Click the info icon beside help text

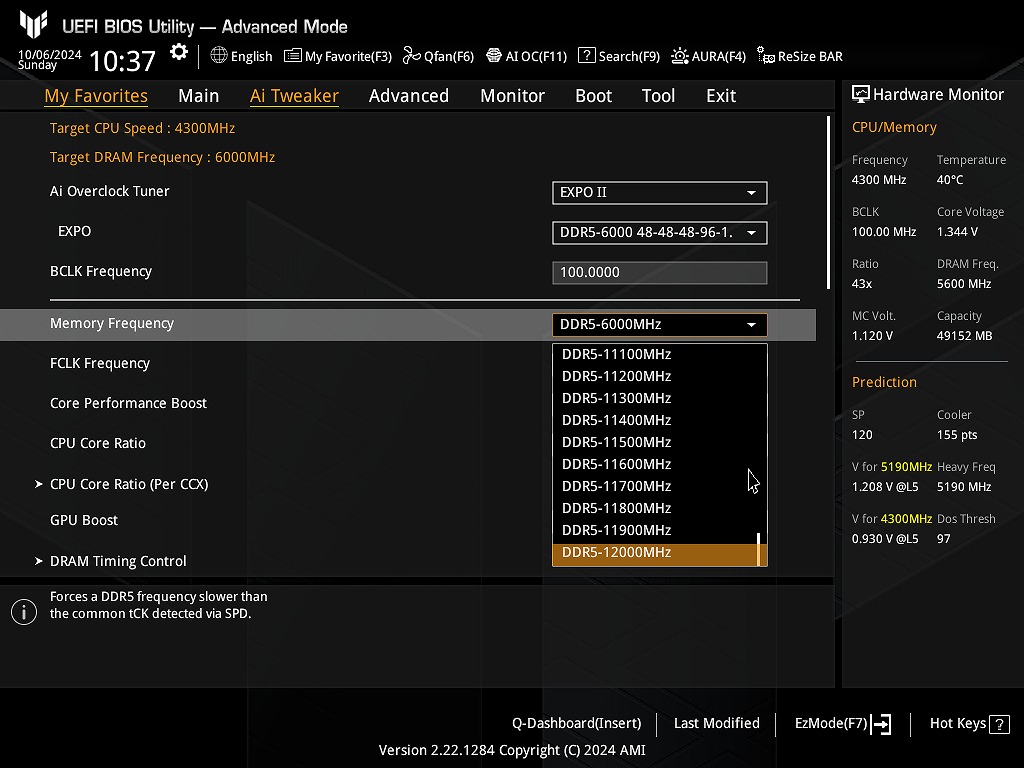24,612
